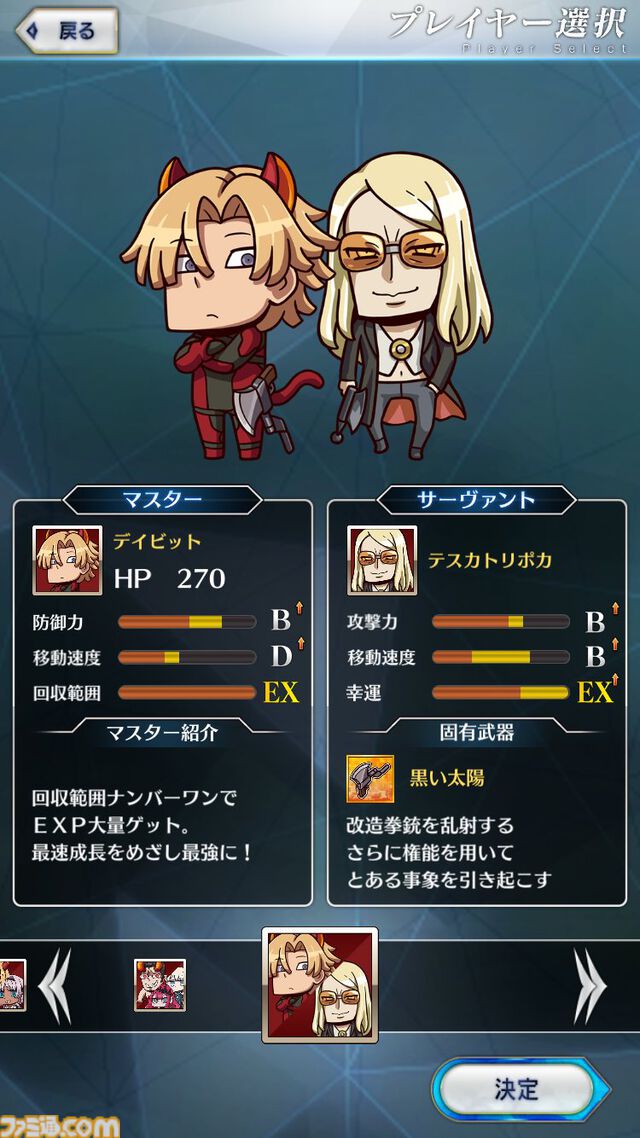Tap the chibi デイビット character with horns
640x1138 pixels.
pyautogui.click(x=229, y=305)
